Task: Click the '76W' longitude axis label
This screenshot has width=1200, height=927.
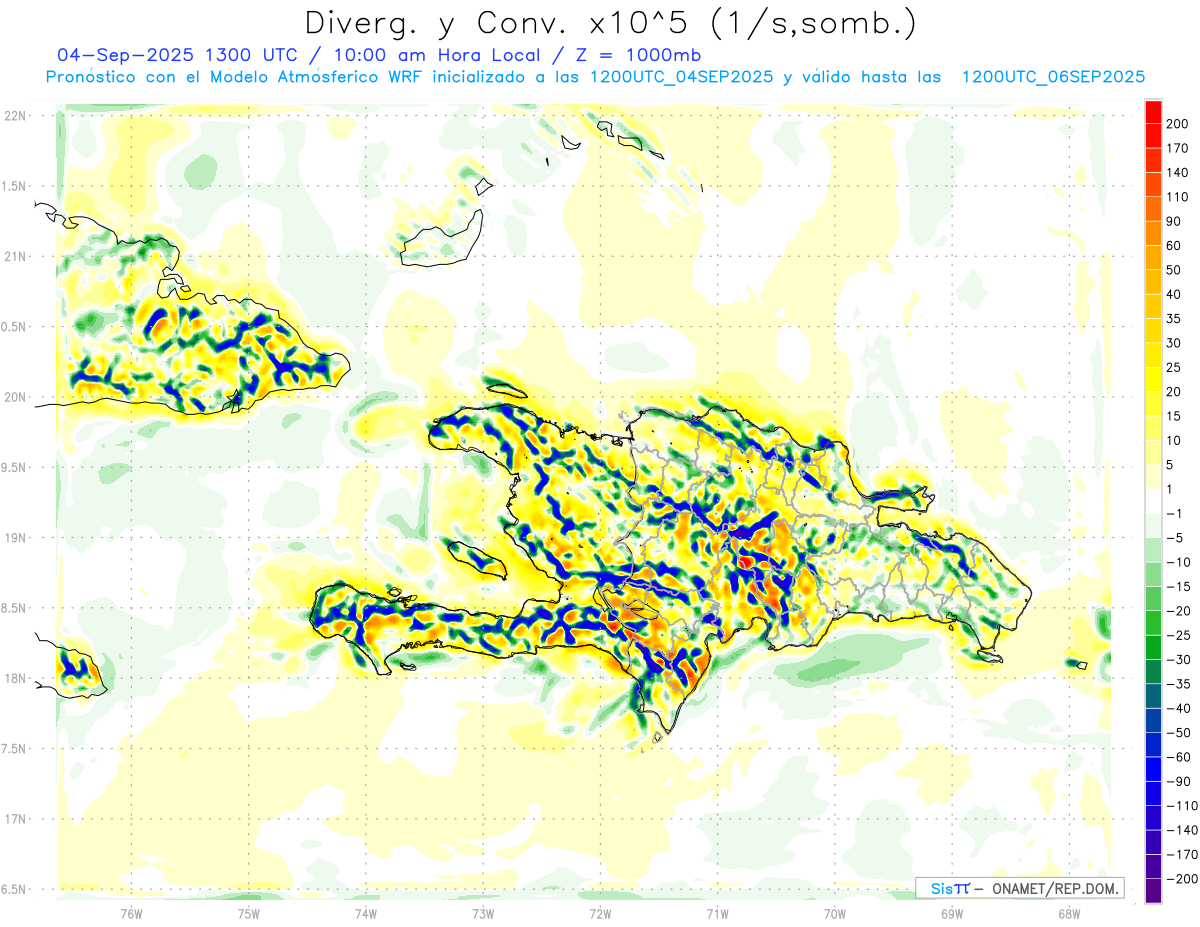Action: pyautogui.click(x=131, y=913)
